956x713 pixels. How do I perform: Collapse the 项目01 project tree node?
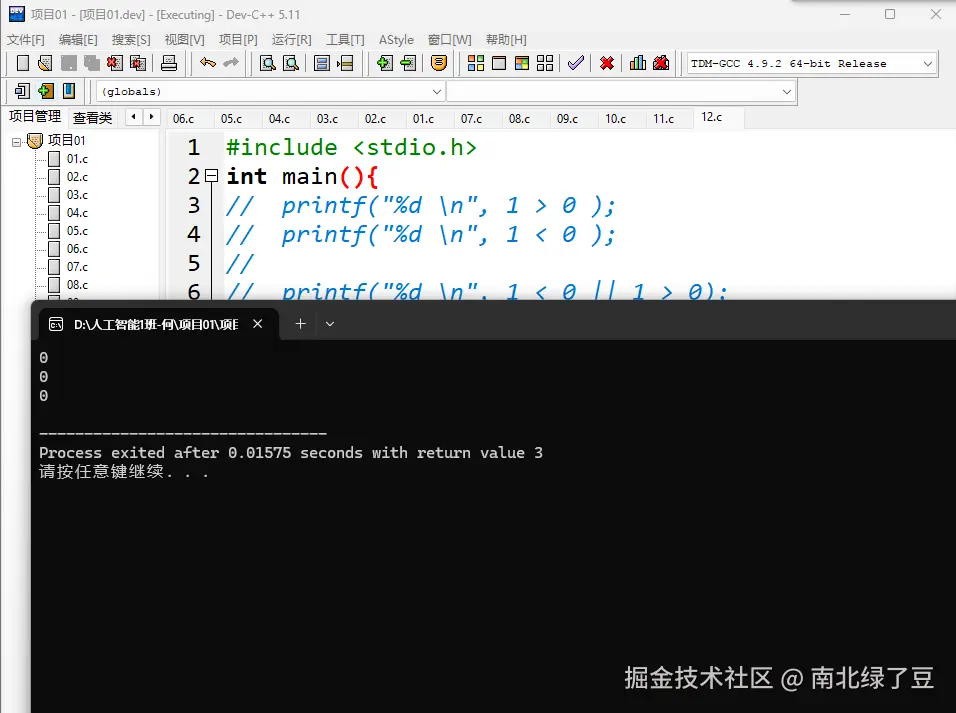16,142
